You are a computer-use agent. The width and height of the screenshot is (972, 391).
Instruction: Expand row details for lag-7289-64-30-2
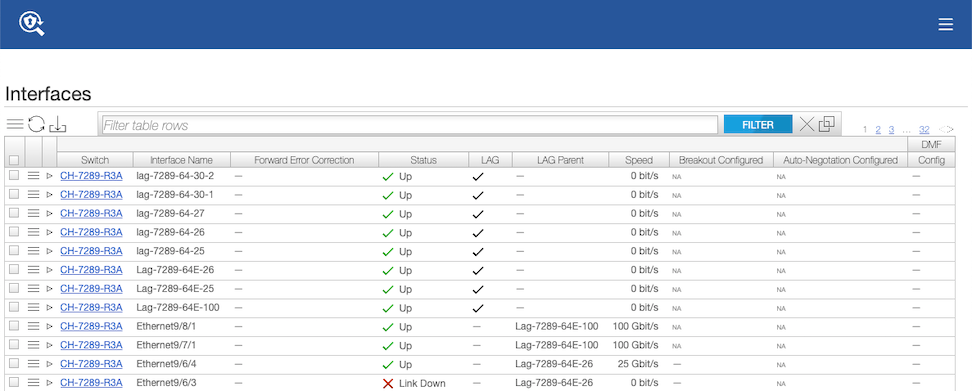point(50,176)
